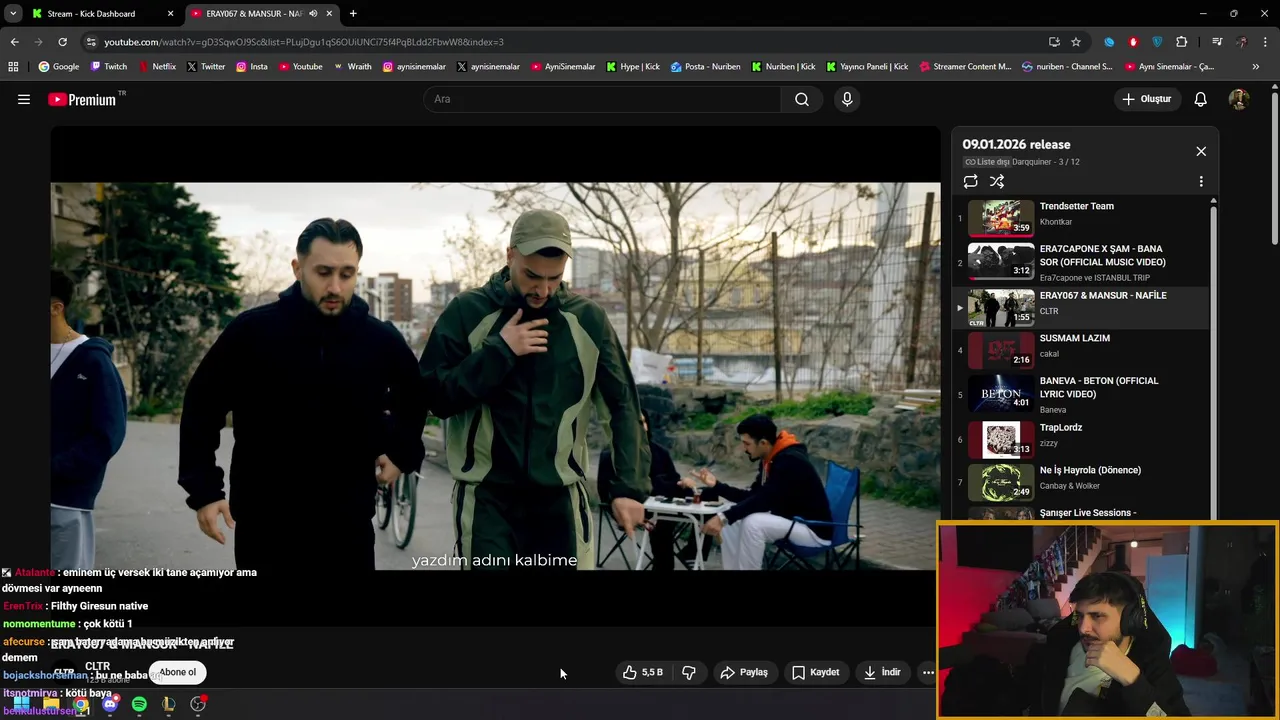The height and width of the screenshot is (720, 1280).
Task: Open Insta bookmark
Action: pos(252,67)
